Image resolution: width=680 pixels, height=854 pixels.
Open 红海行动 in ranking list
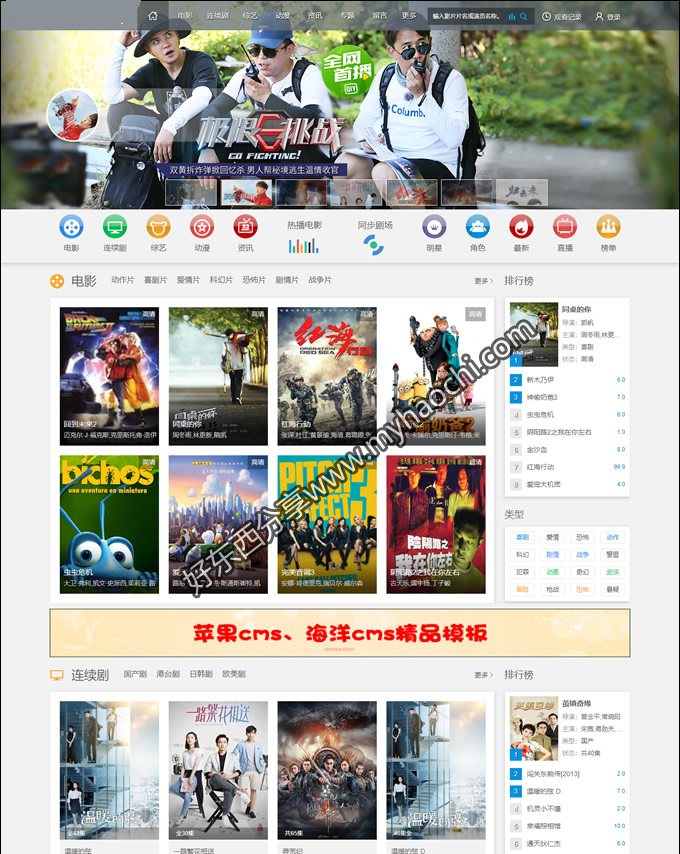coord(540,467)
